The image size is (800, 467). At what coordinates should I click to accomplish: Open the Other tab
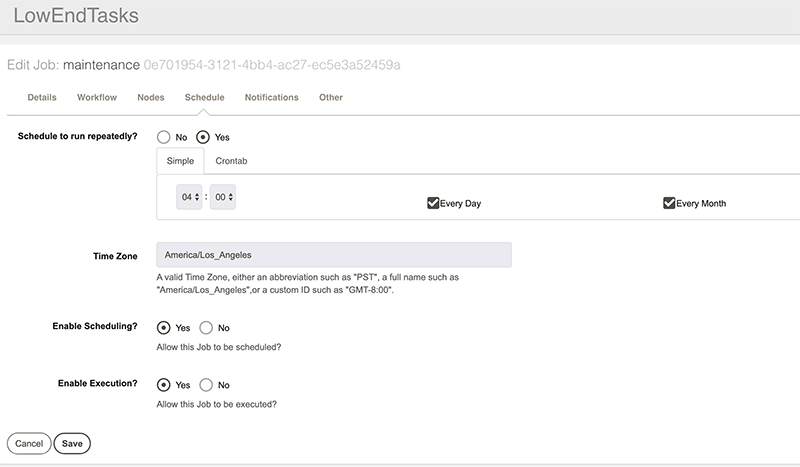[331, 97]
